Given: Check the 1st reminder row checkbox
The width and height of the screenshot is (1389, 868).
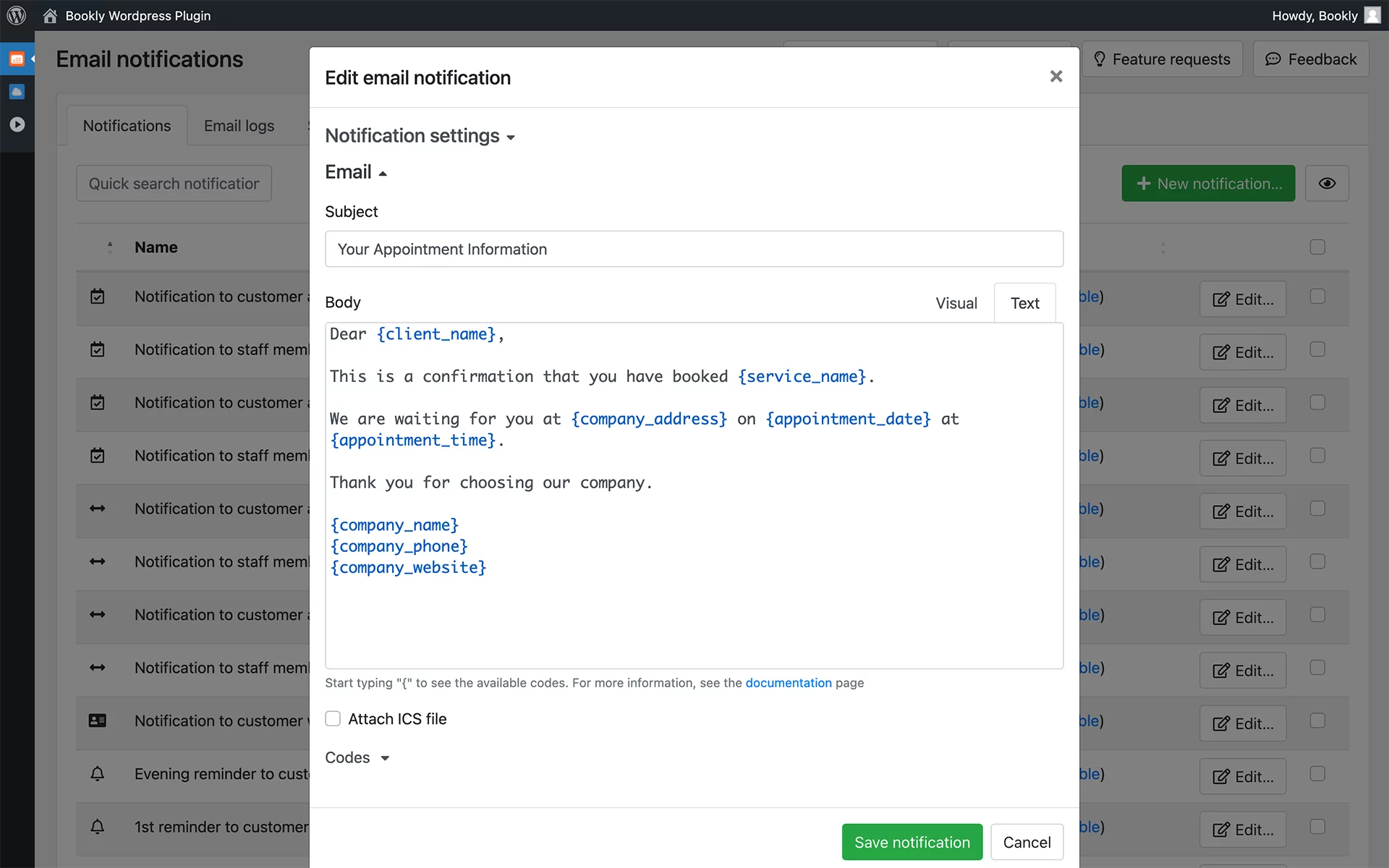Looking at the screenshot, I should click(x=1317, y=827).
